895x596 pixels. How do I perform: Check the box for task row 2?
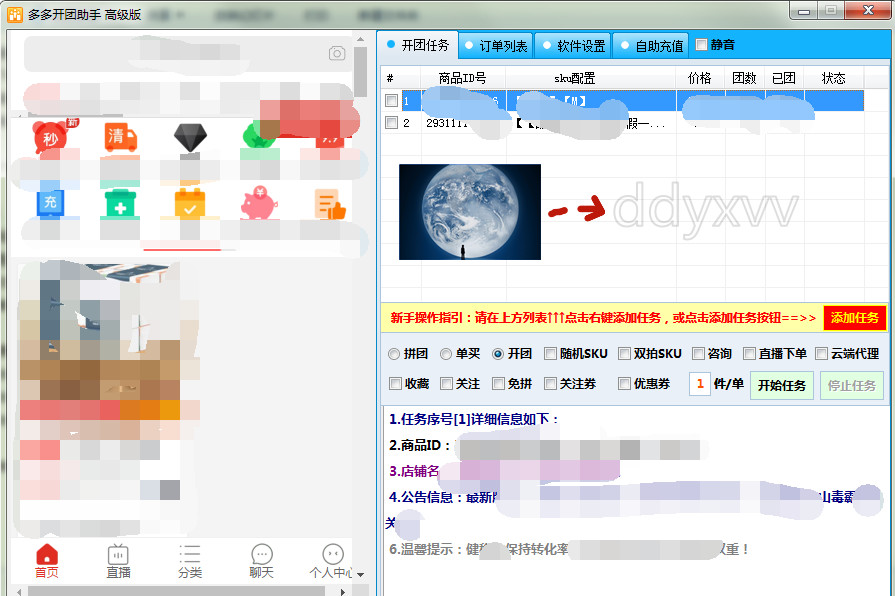(x=391, y=123)
